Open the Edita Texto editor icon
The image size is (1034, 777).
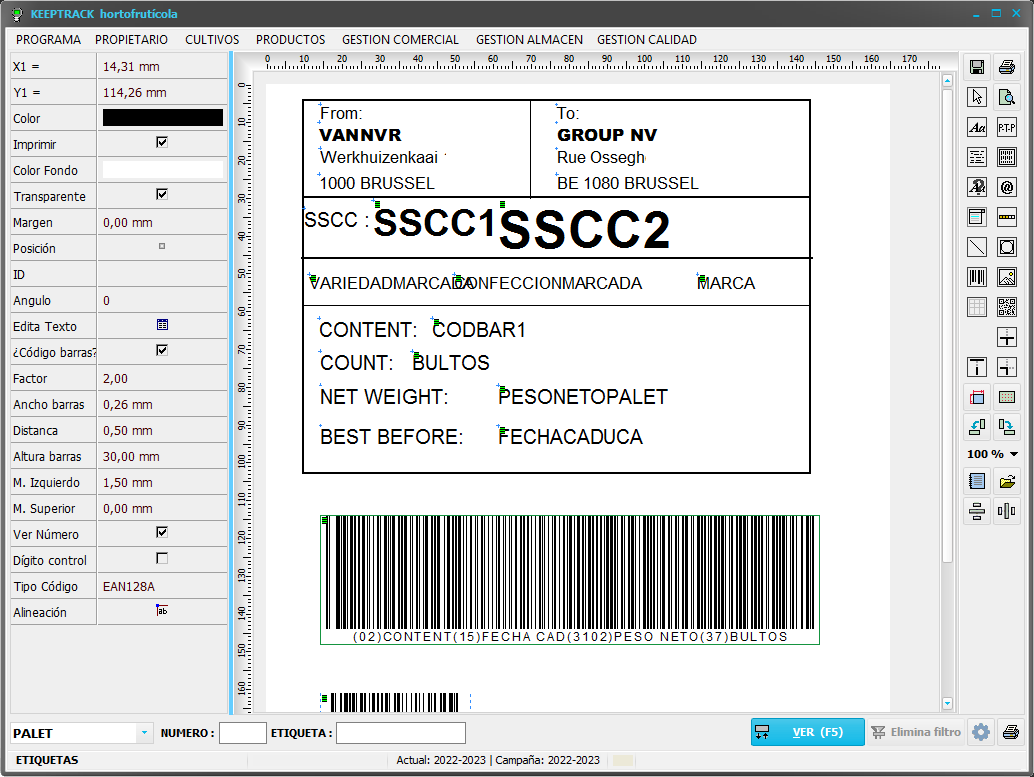pyautogui.click(x=162, y=325)
